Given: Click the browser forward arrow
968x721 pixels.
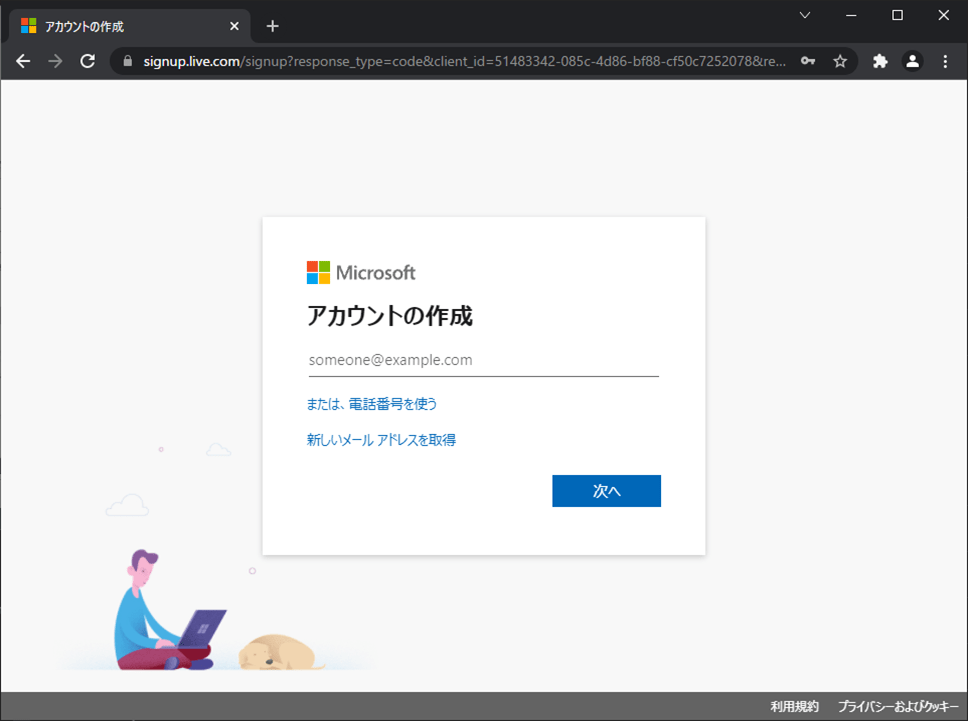Looking at the screenshot, I should point(56,61).
